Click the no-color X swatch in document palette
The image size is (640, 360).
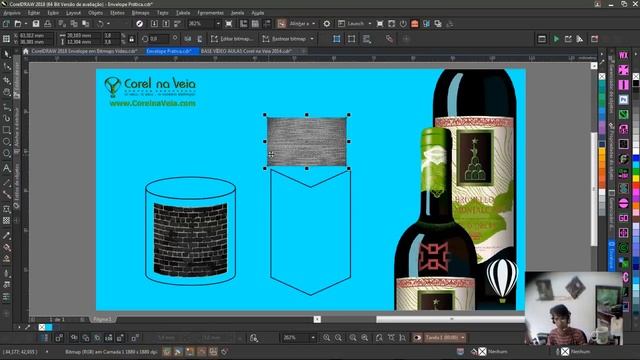(42, 327)
